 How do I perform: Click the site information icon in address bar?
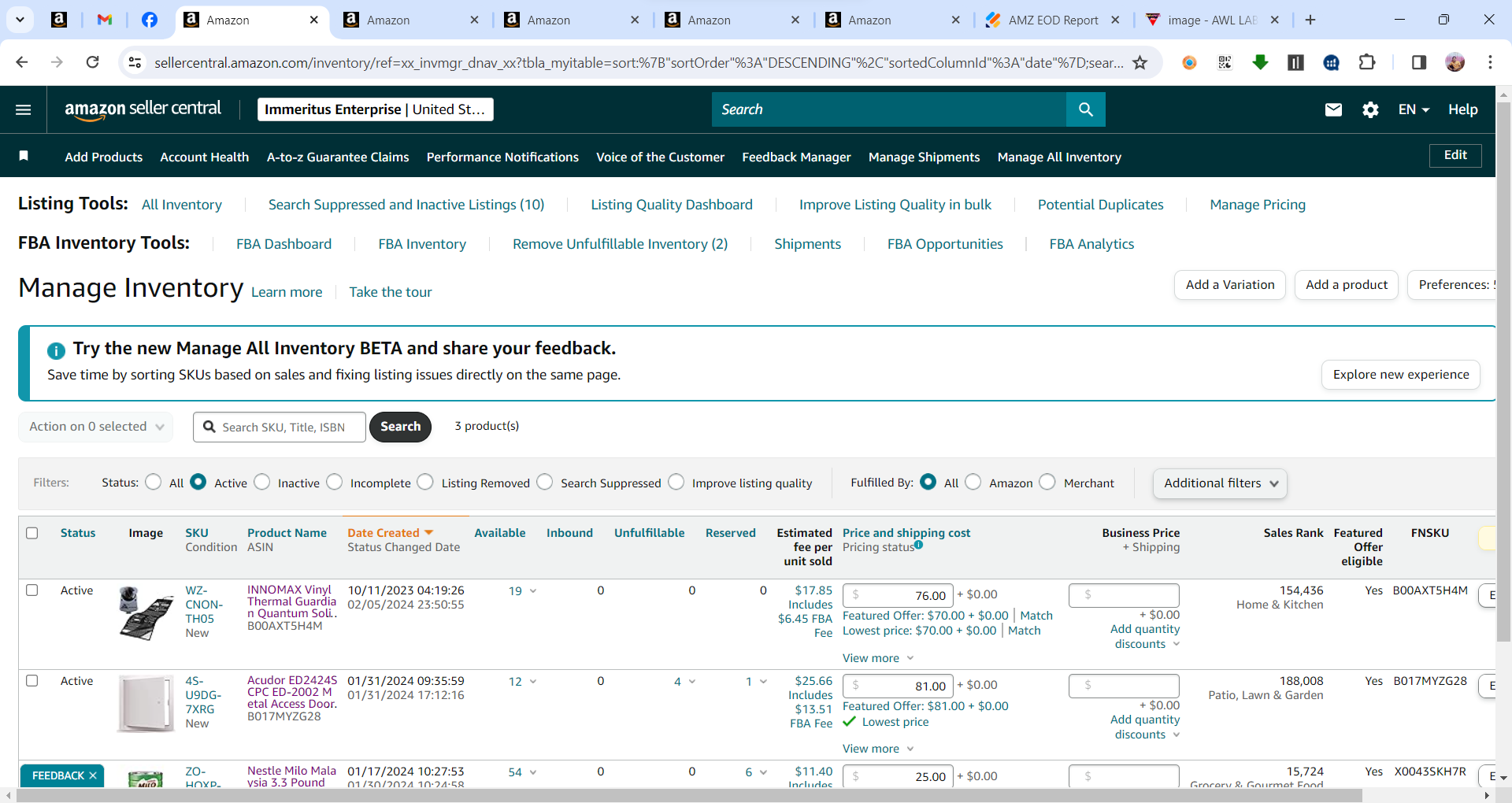click(135, 62)
